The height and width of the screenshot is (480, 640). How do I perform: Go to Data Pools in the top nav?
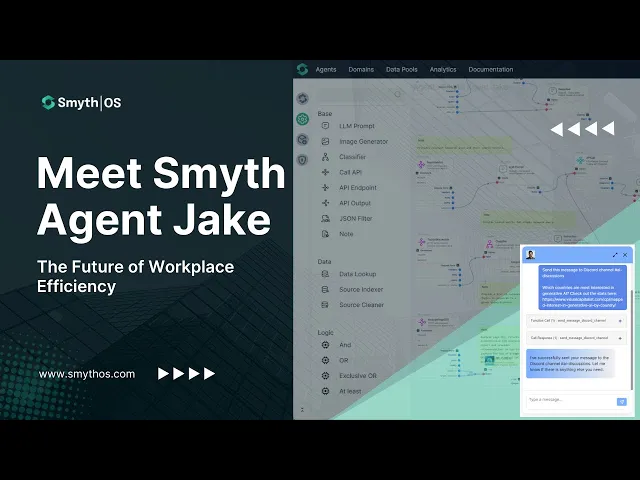(x=402, y=69)
